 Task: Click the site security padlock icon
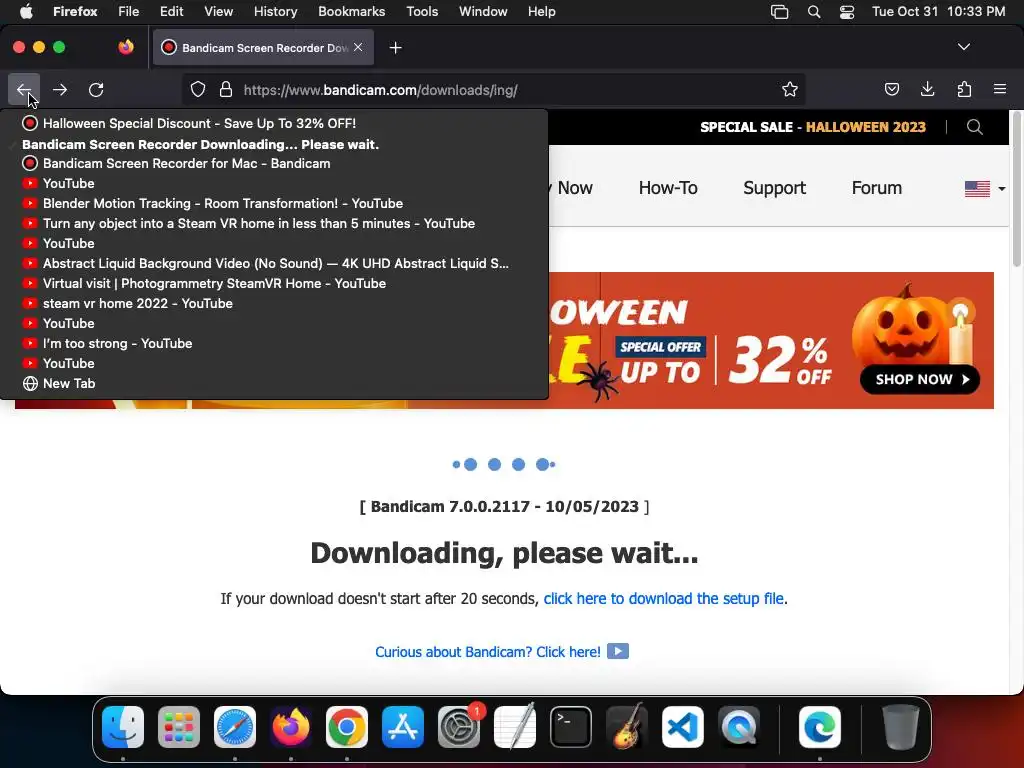[x=226, y=89]
